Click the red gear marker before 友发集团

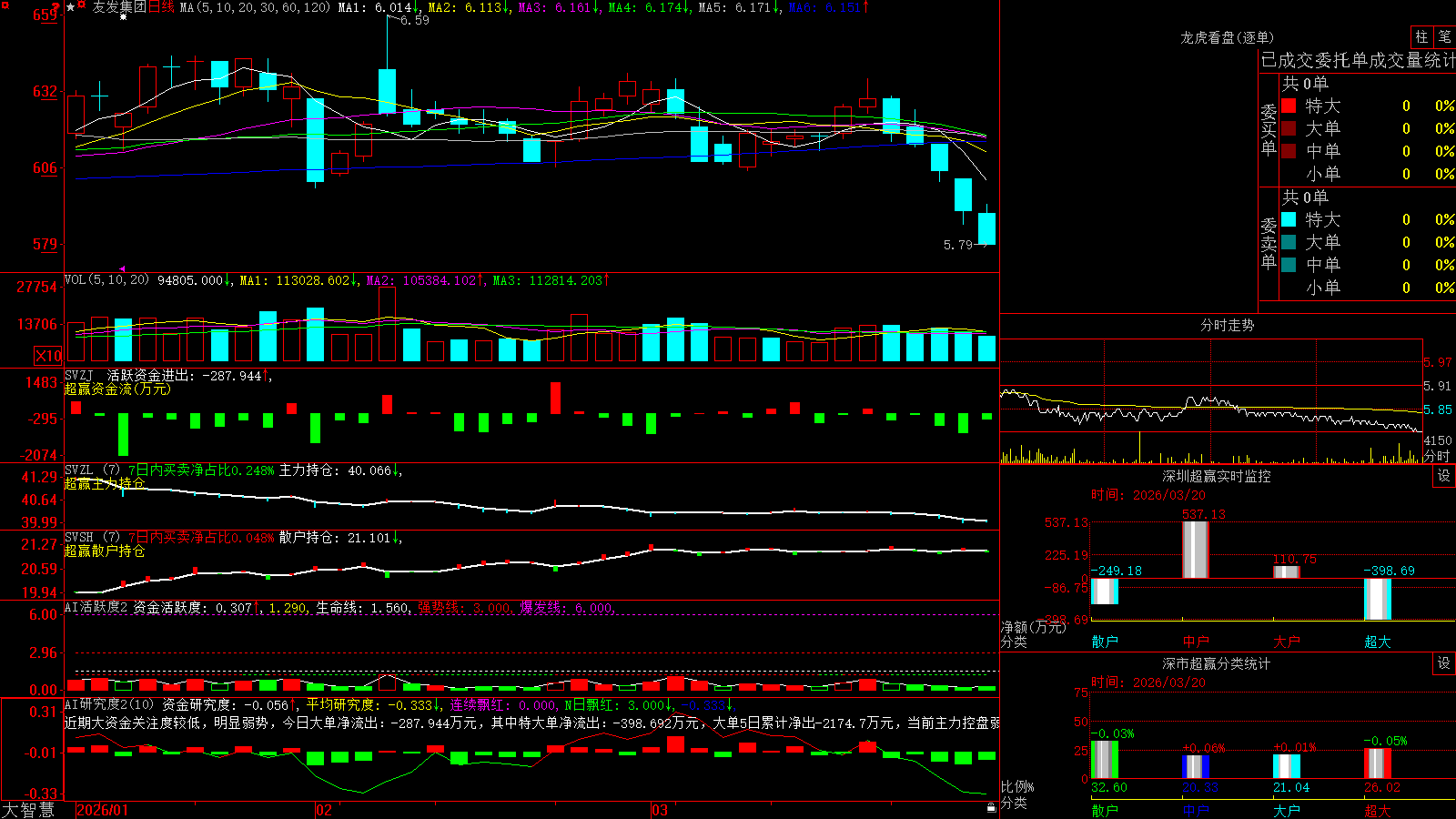[82, 5]
